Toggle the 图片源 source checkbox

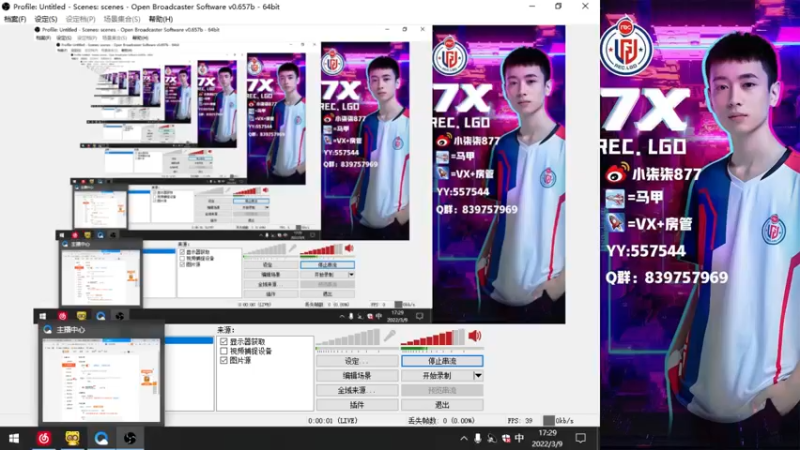pos(223,360)
